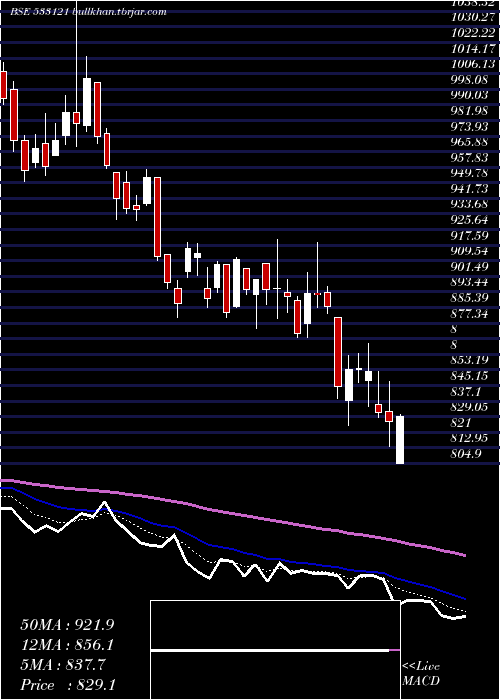Select the 990.03 axis value

coord(471,96)
